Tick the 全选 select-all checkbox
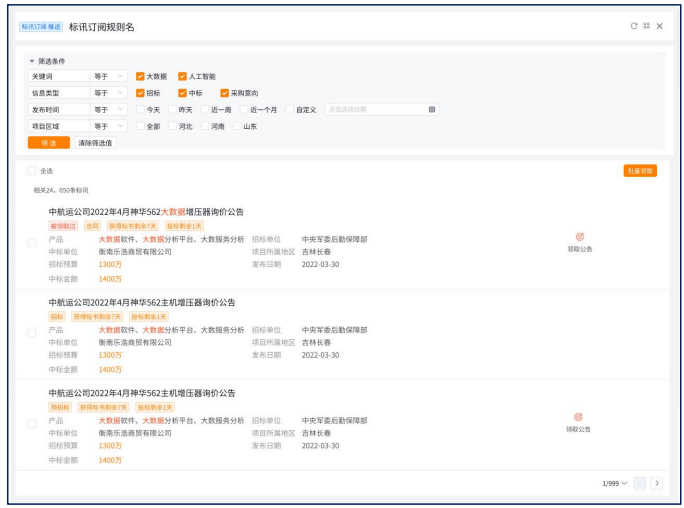This screenshot has height=508, width=684. [32, 171]
